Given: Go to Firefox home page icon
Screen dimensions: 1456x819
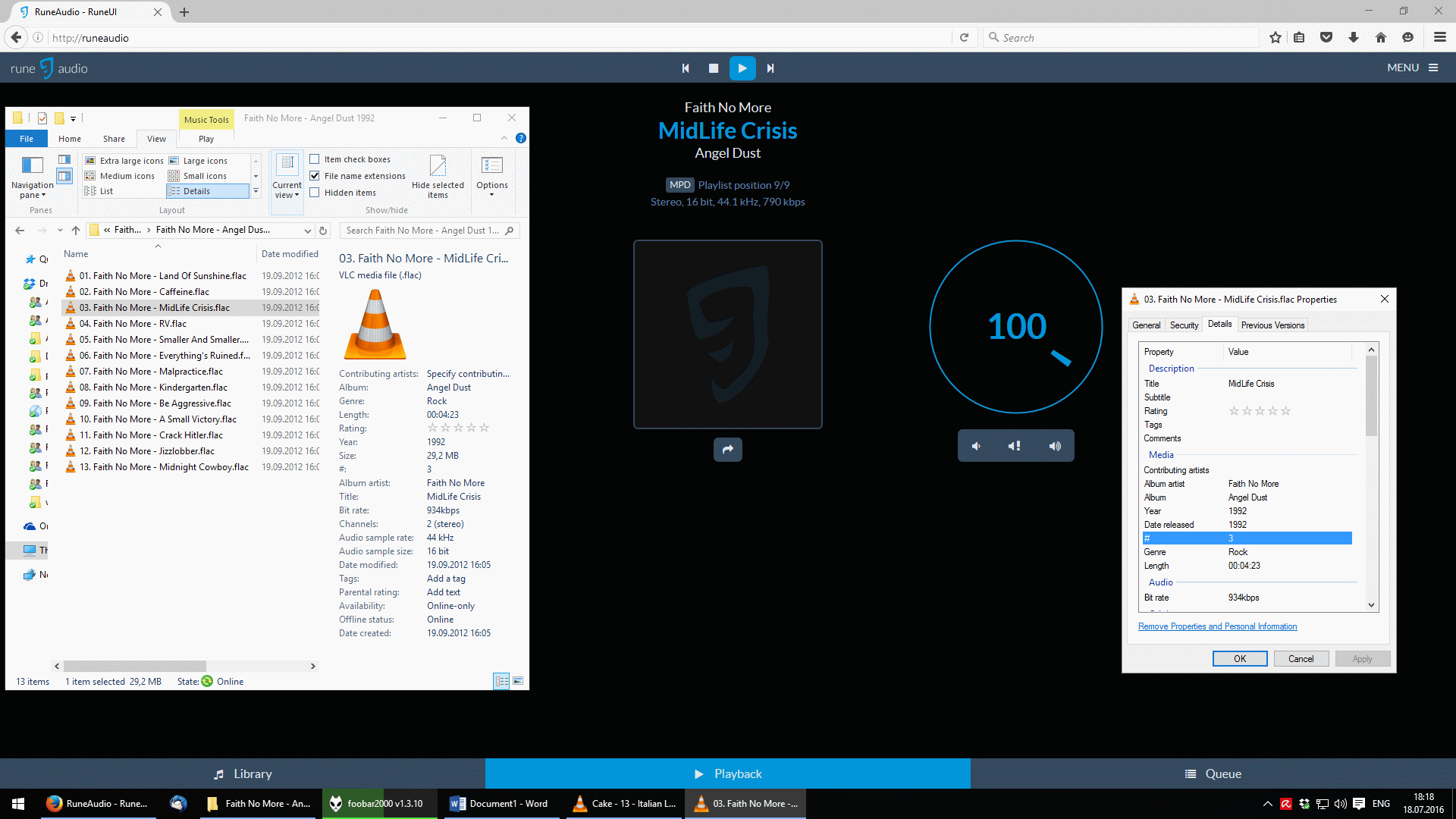Looking at the screenshot, I should (x=1381, y=37).
